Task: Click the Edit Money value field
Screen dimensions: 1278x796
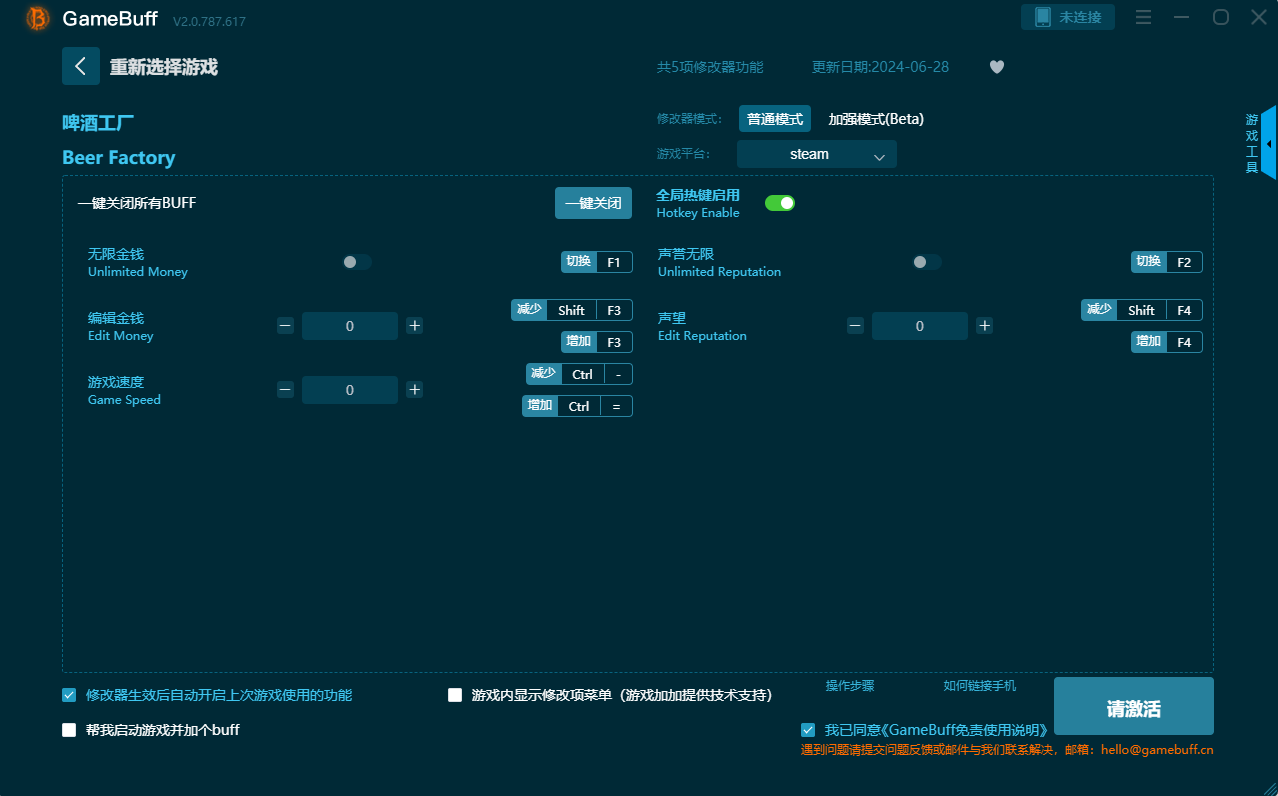Action: click(x=350, y=326)
